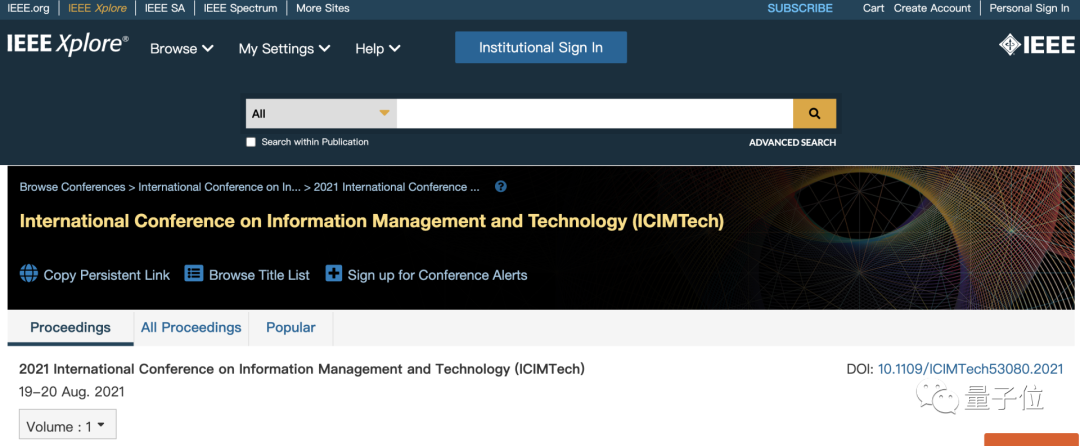Click Create Account link
1080x446 pixels.
932,8
